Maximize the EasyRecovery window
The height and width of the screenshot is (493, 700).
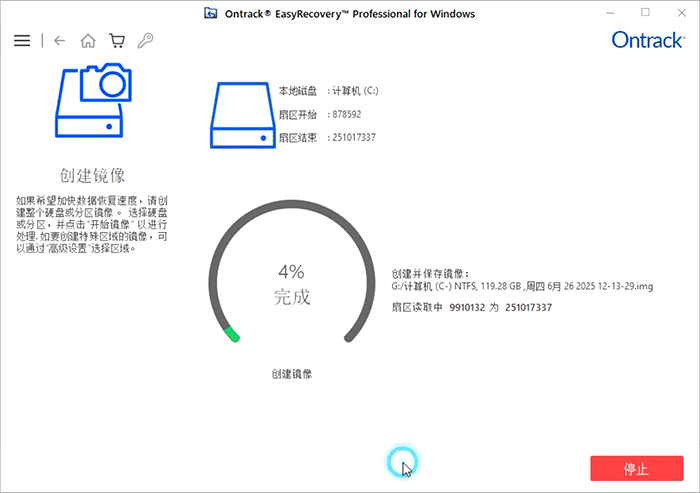[x=645, y=13]
